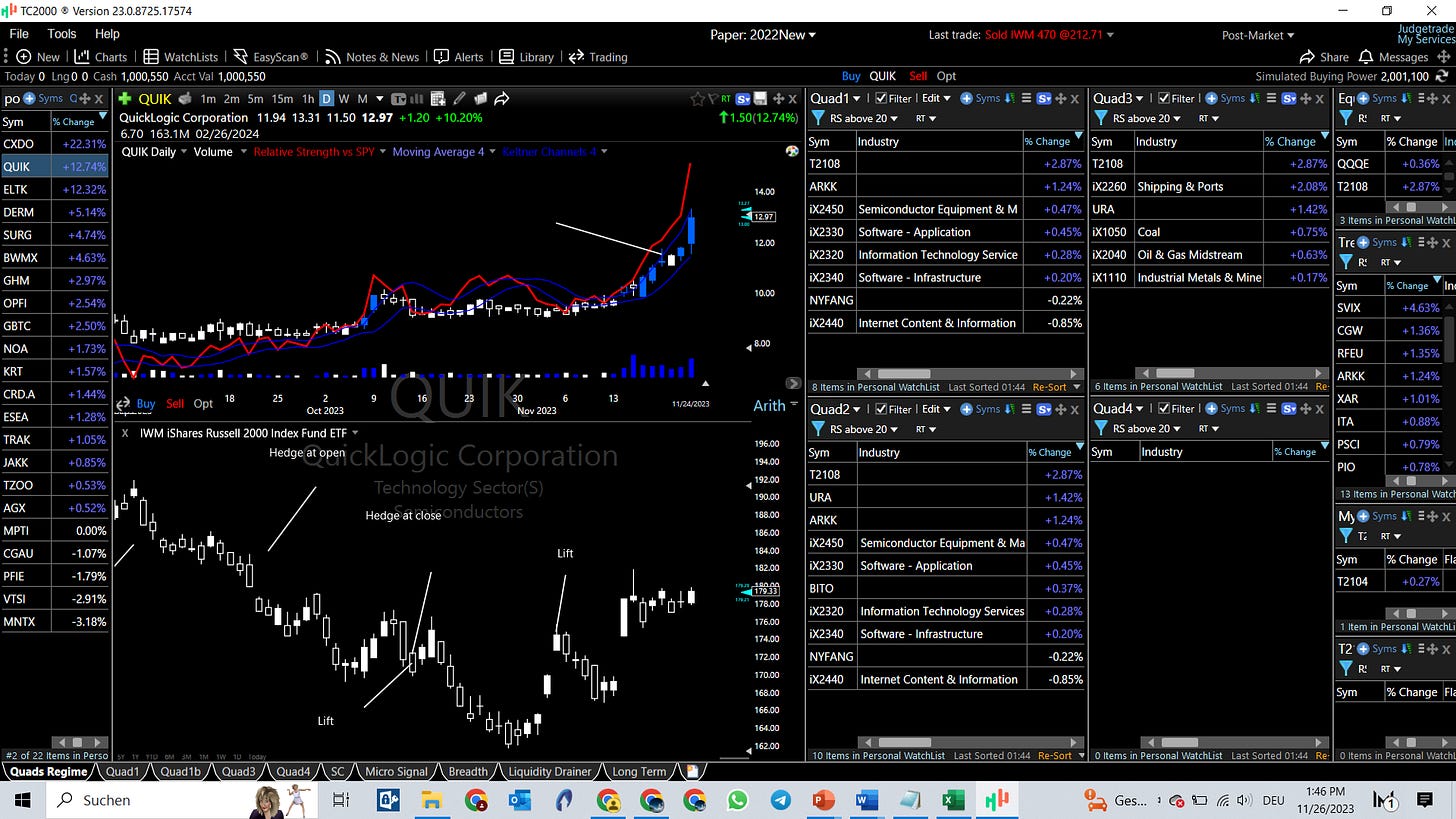Open Quad1 RS above 20 condition dropdown
The height and width of the screenshot is (819, 1456).
(x=864, y=118)
